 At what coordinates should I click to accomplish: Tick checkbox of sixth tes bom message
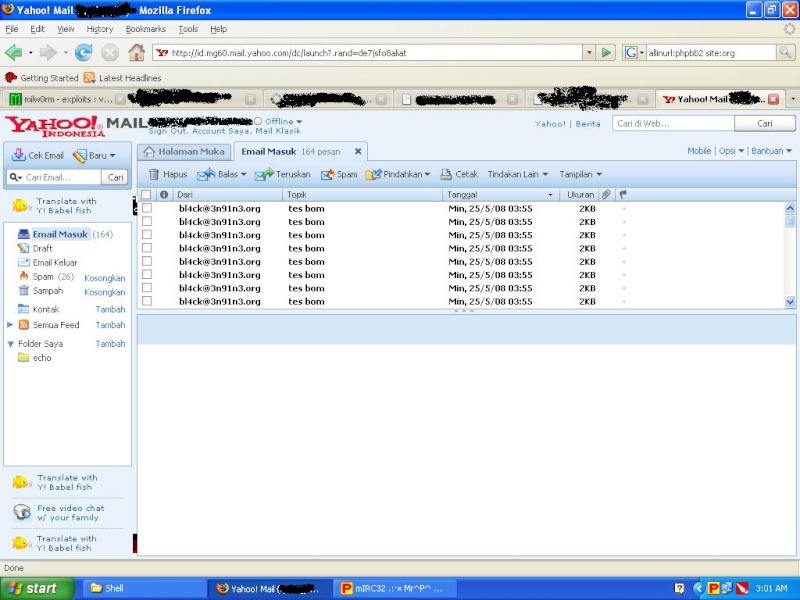pyautogui.click(x=147, y=274)
